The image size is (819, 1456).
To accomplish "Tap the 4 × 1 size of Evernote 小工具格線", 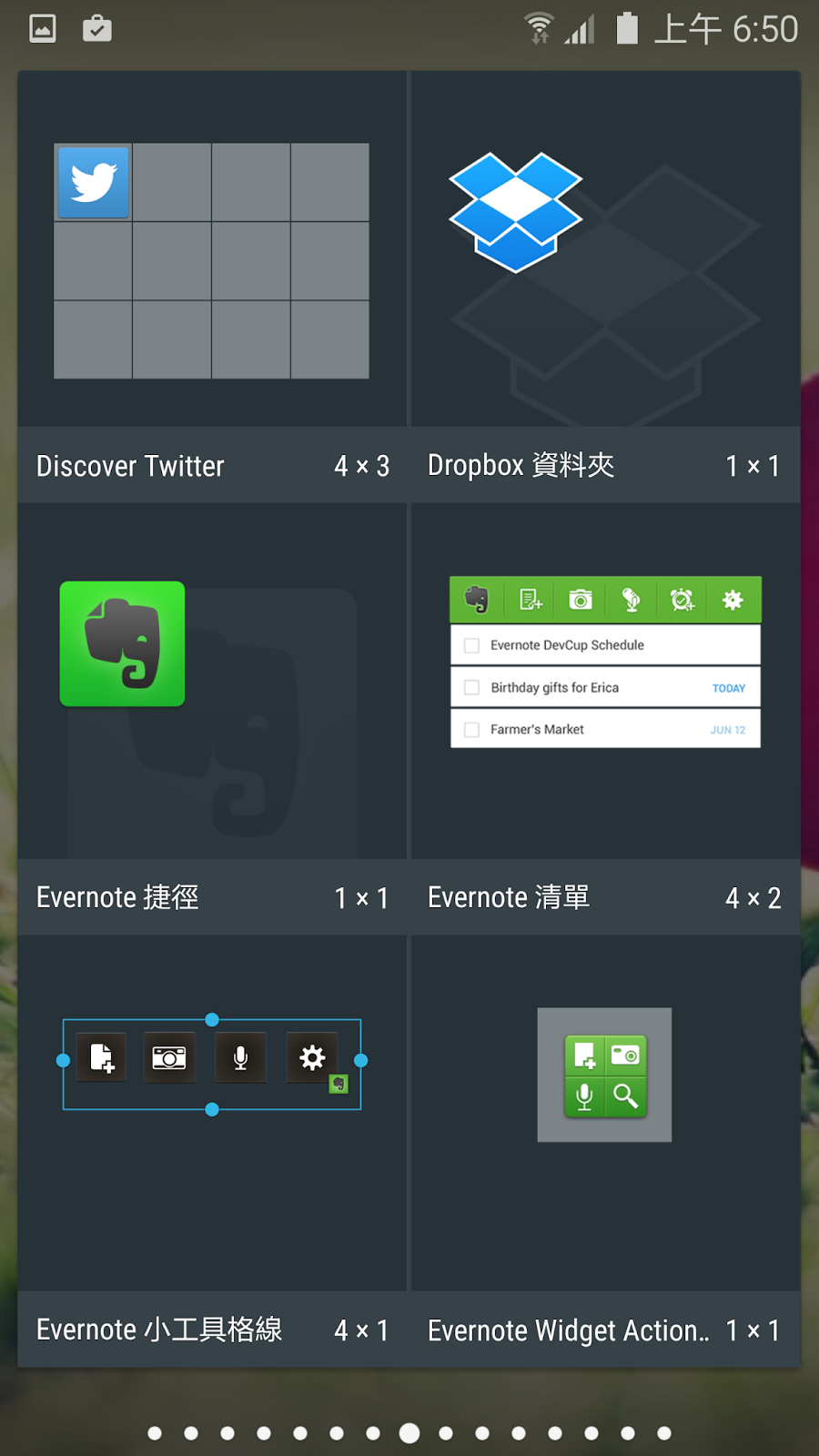I will tap(361, 1330).
